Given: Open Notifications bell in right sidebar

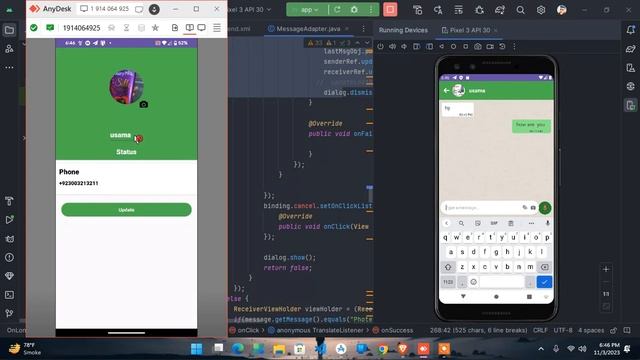Looking at the screenshot, I should coord(631,29).
